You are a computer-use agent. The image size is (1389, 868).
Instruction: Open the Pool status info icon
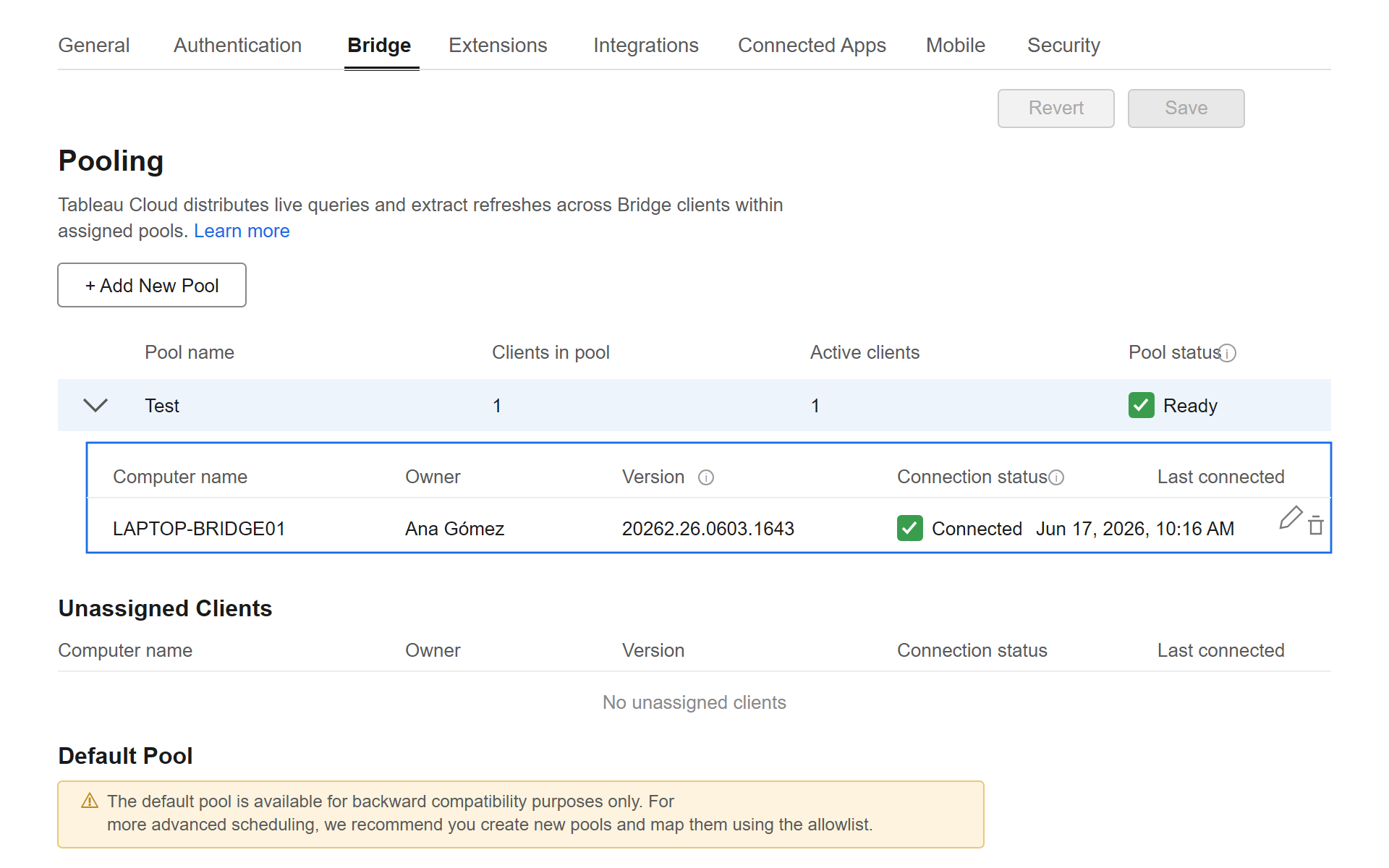(x=1228, y=353)
